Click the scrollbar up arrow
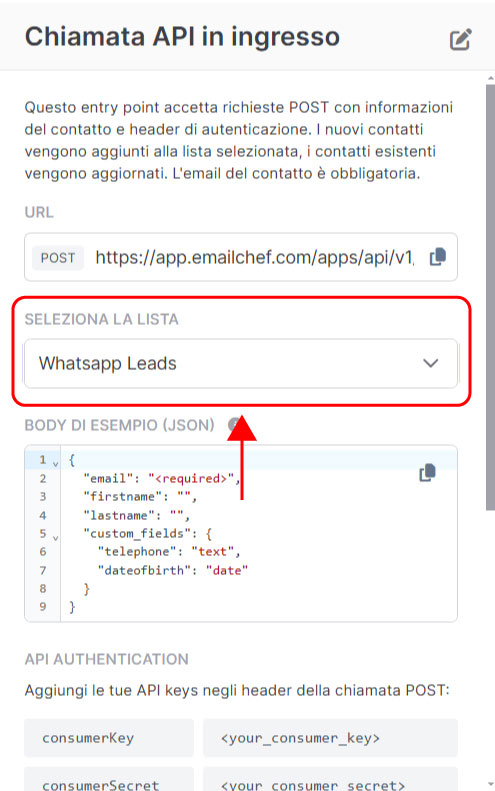 coord(490,78)
